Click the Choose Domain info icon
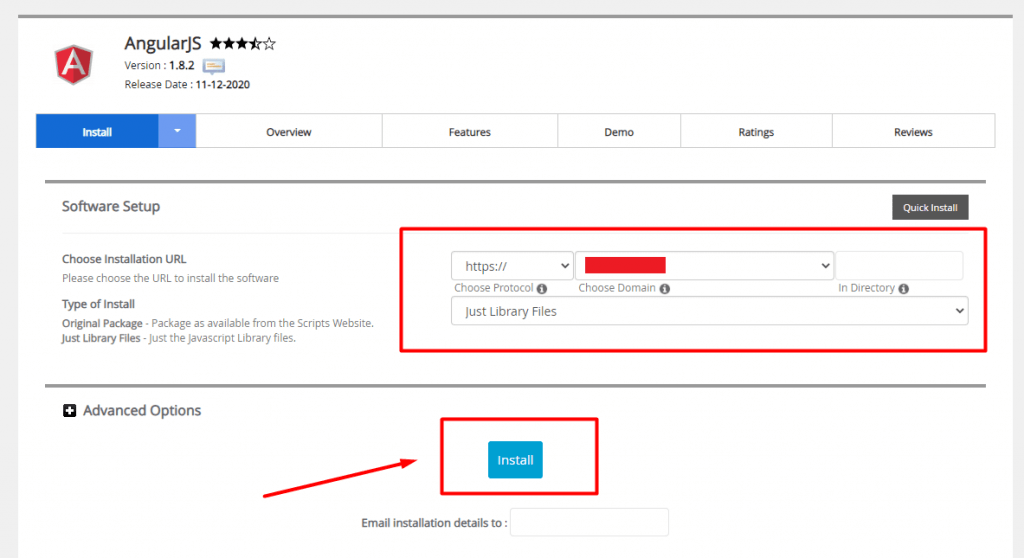This screenshot has width=1024, height=558. click(x=665, y=289)
